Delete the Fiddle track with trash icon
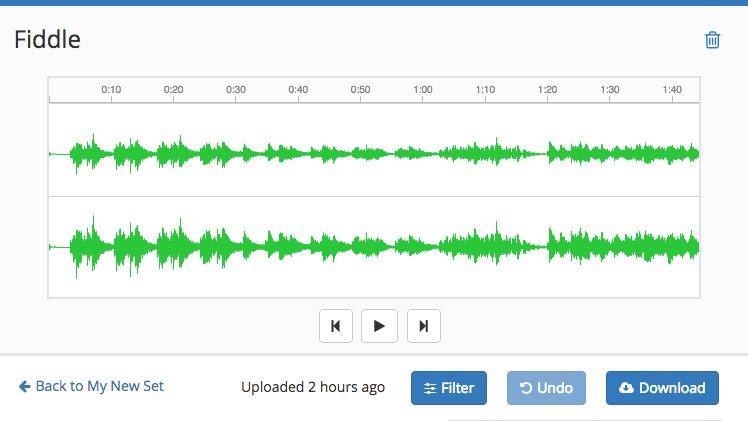The width and height of the screenshot is (748, 421). pos(712,40)
